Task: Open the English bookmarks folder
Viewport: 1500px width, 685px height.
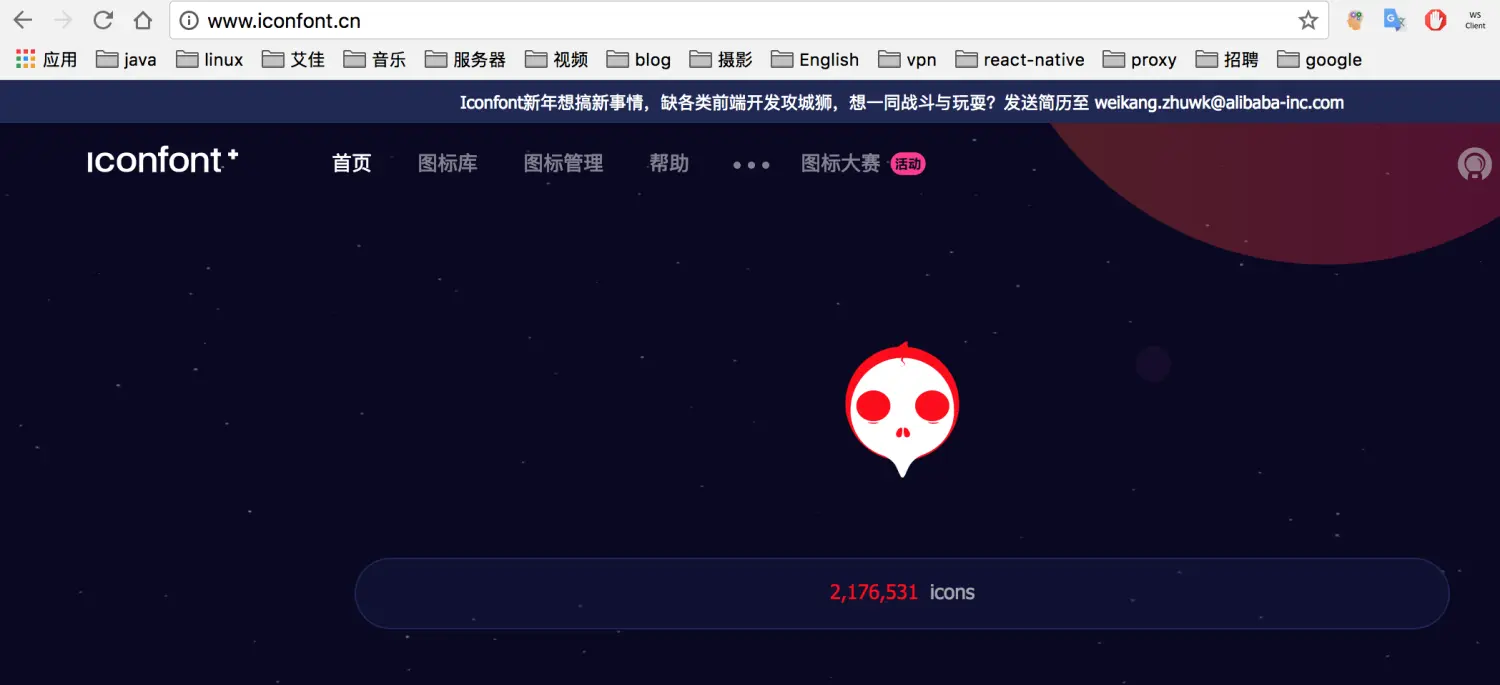Action: click(815, 60)
